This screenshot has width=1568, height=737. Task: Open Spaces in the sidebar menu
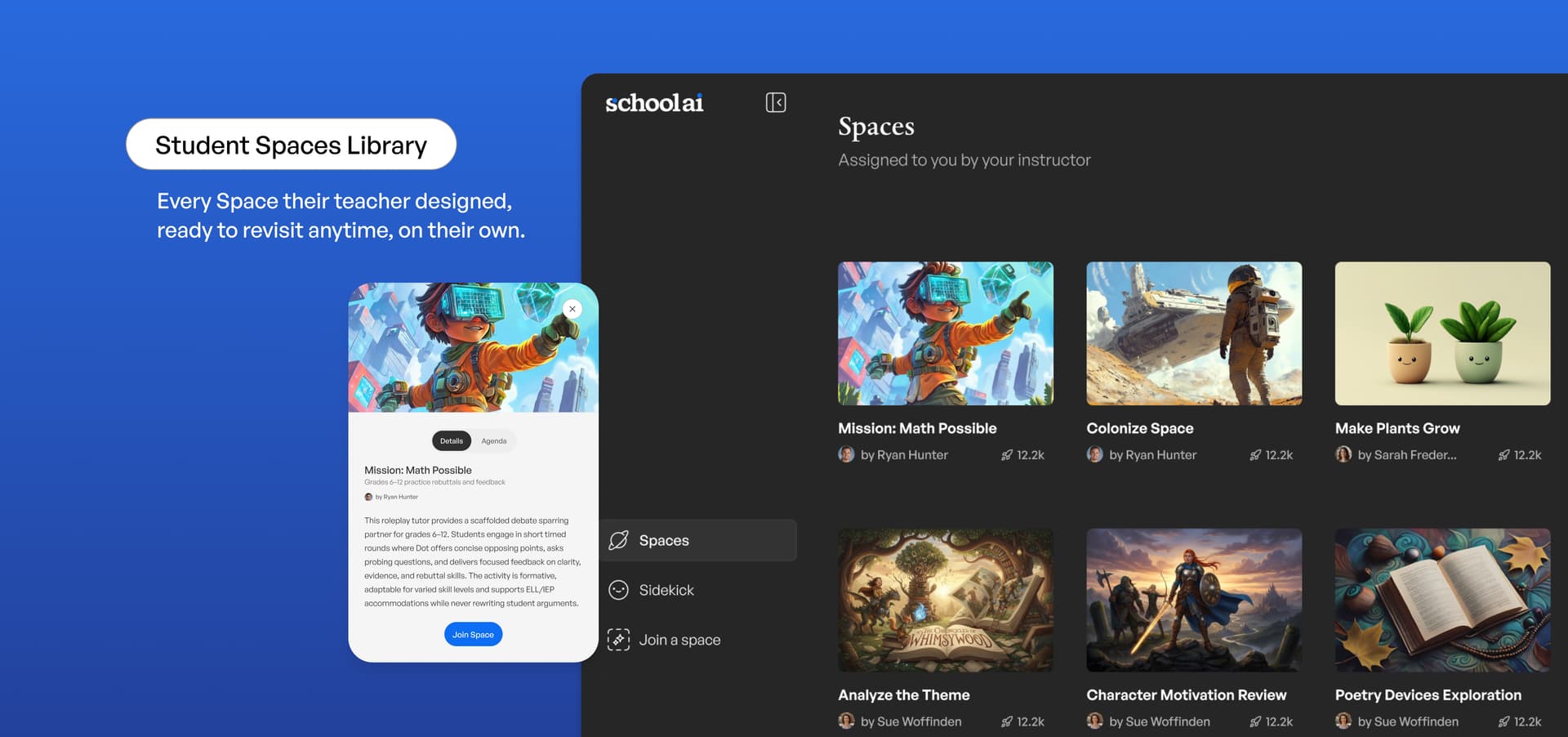(x=698, y=540)
